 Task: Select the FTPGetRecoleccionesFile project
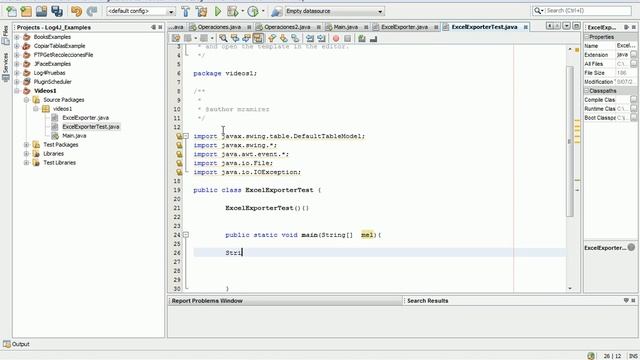(63, 55)
